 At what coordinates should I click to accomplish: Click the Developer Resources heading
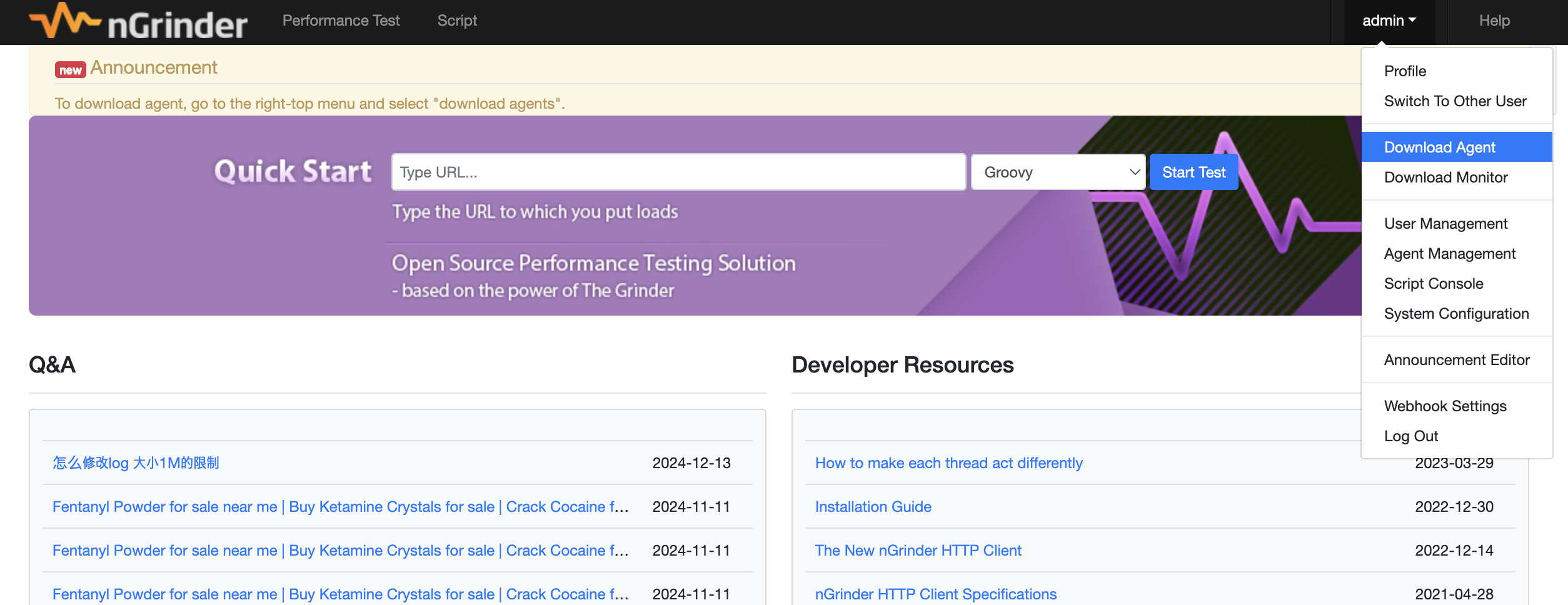click(x=903, y=365)
